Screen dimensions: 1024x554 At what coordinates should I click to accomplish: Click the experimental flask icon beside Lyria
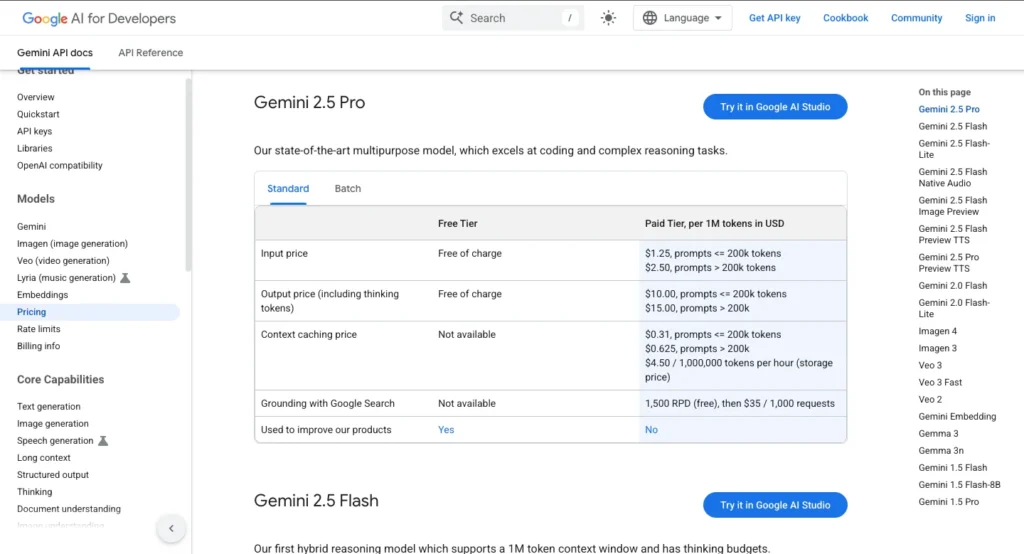coord(125,278)
